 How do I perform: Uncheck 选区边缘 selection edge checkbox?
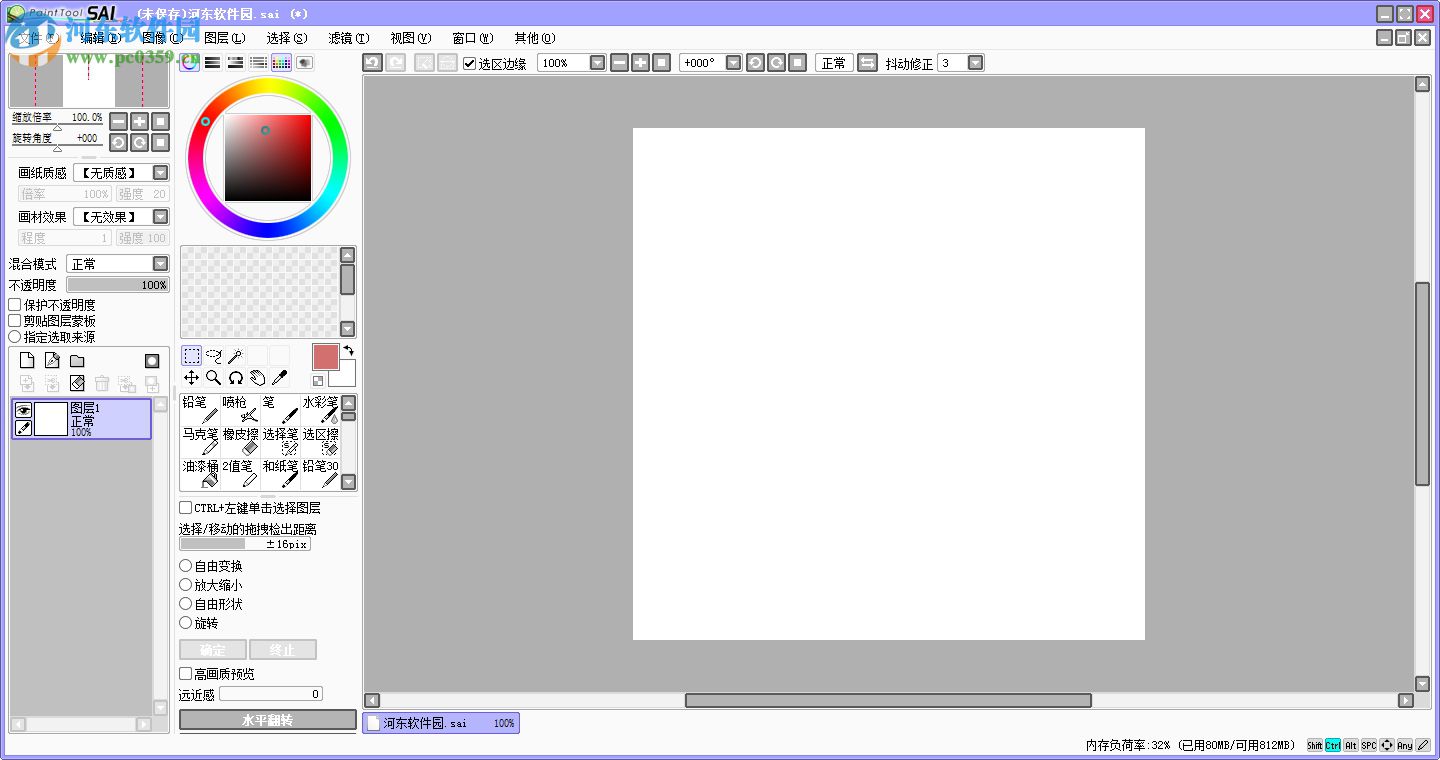pyautogui.click(x=470, y=63)
